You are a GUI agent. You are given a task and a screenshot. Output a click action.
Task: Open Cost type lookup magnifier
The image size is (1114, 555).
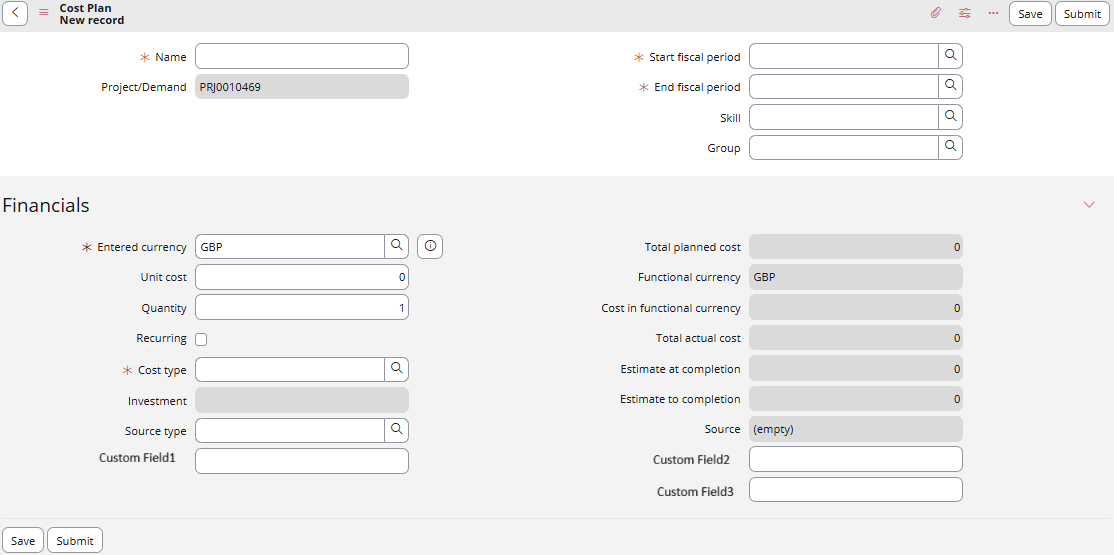(x=396, y=369)
